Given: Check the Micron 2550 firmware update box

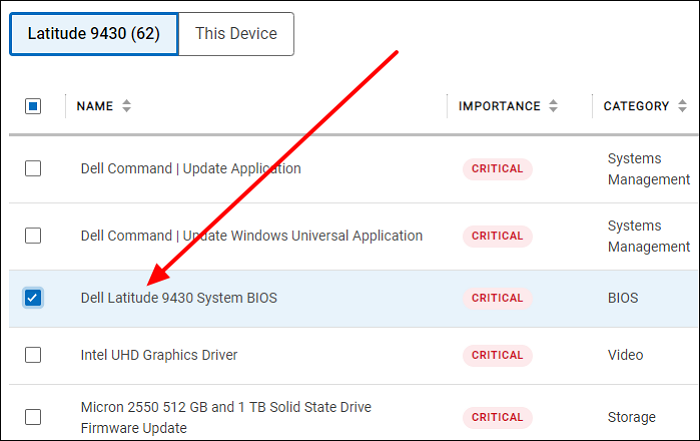Looking at the screenshot, I should click(33, 417).
